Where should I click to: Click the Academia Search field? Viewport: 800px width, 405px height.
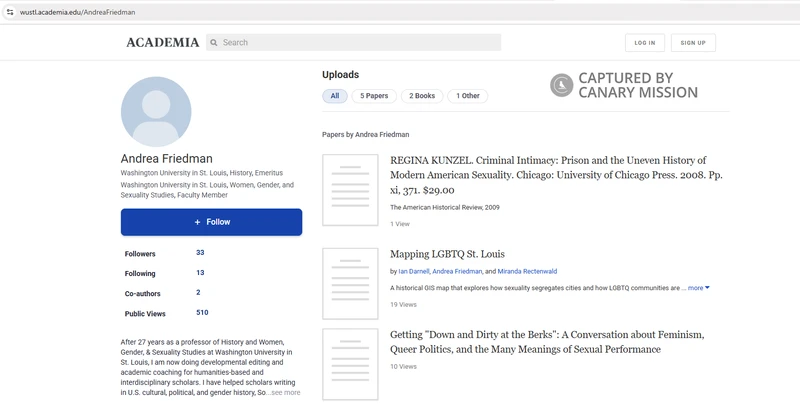point(354,43)
